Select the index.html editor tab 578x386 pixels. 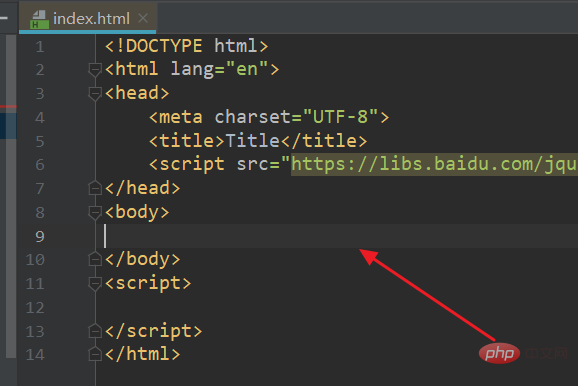[88, 18]
